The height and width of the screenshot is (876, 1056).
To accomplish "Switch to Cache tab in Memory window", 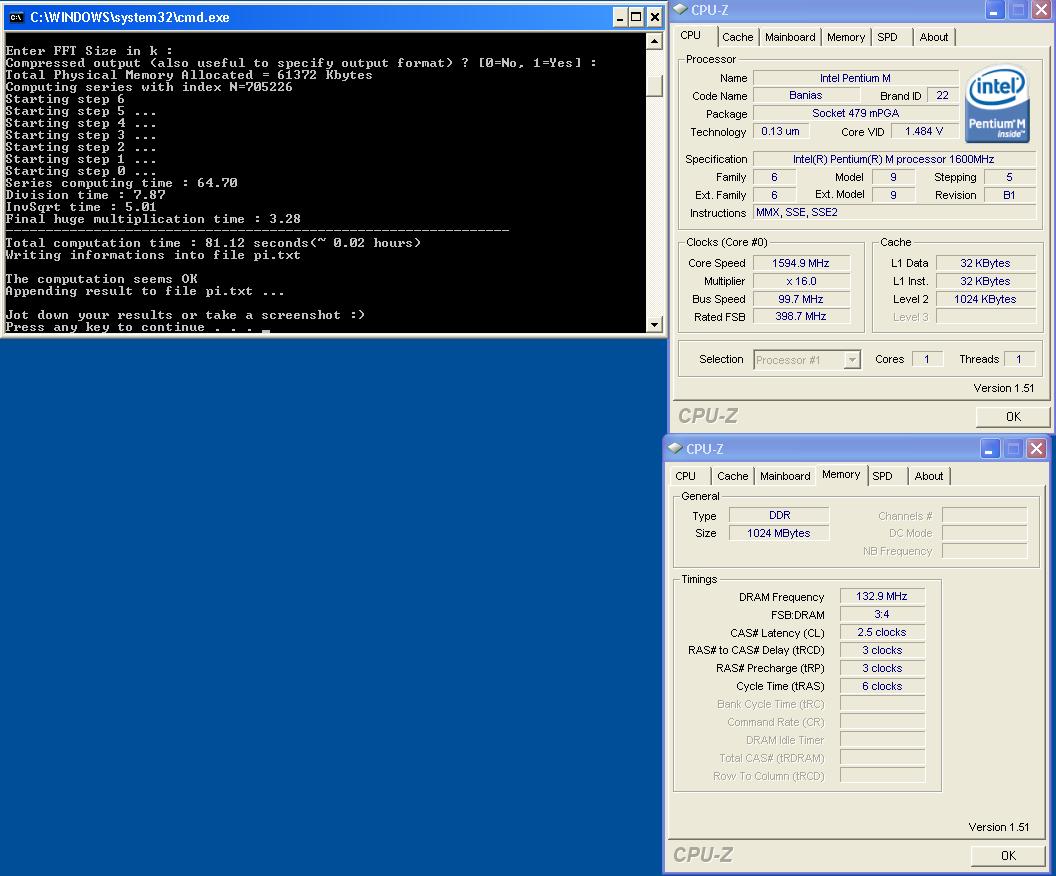I will coord(733,476).
